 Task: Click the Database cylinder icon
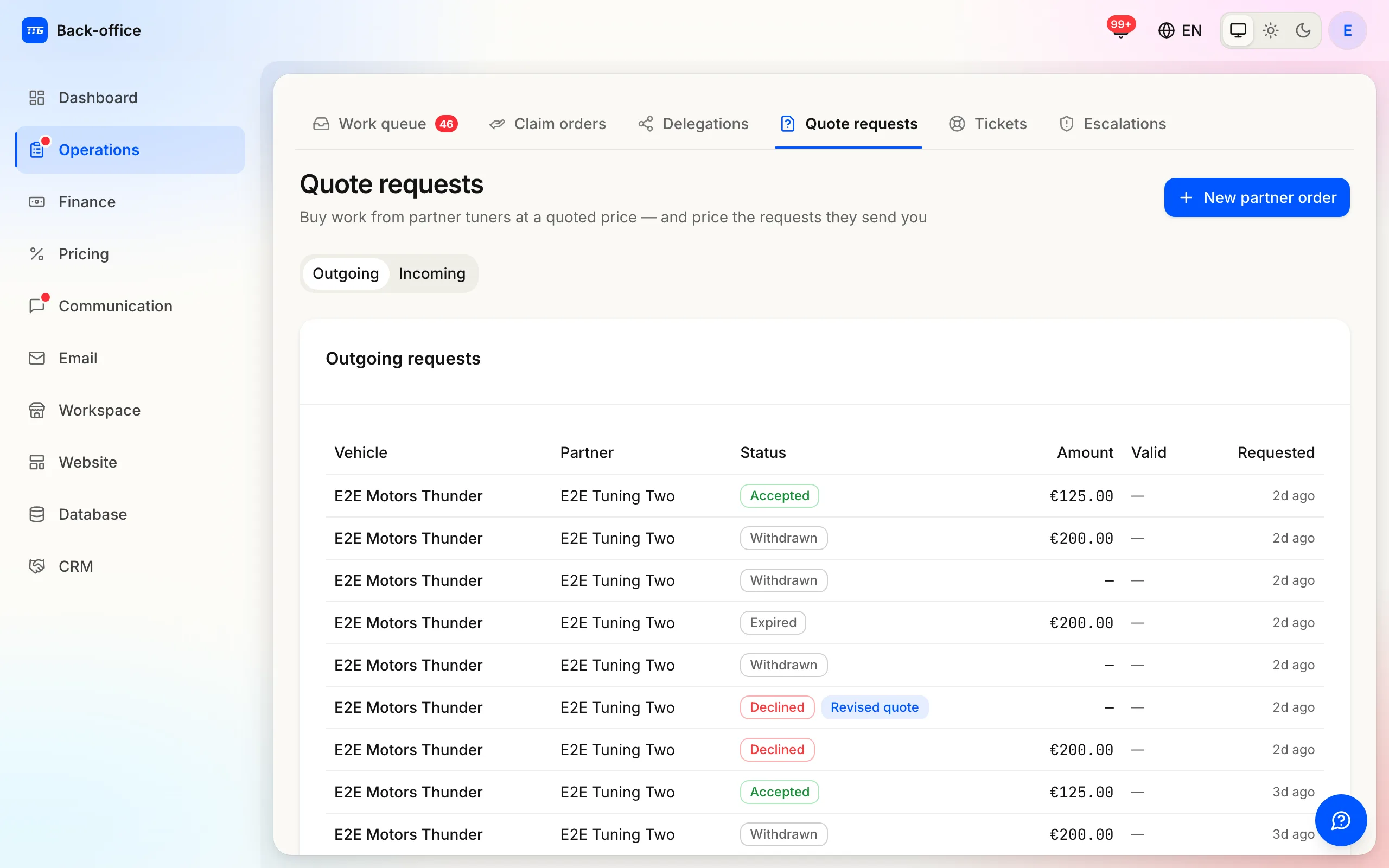(x=37, y=514)
